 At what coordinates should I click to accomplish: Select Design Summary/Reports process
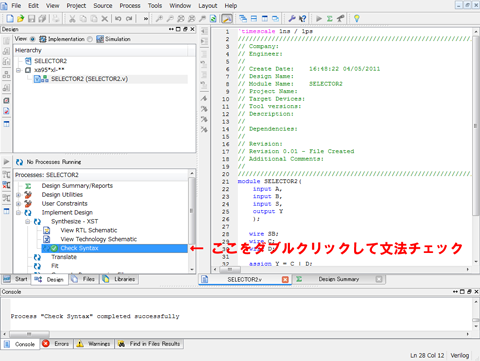(77, 186)
